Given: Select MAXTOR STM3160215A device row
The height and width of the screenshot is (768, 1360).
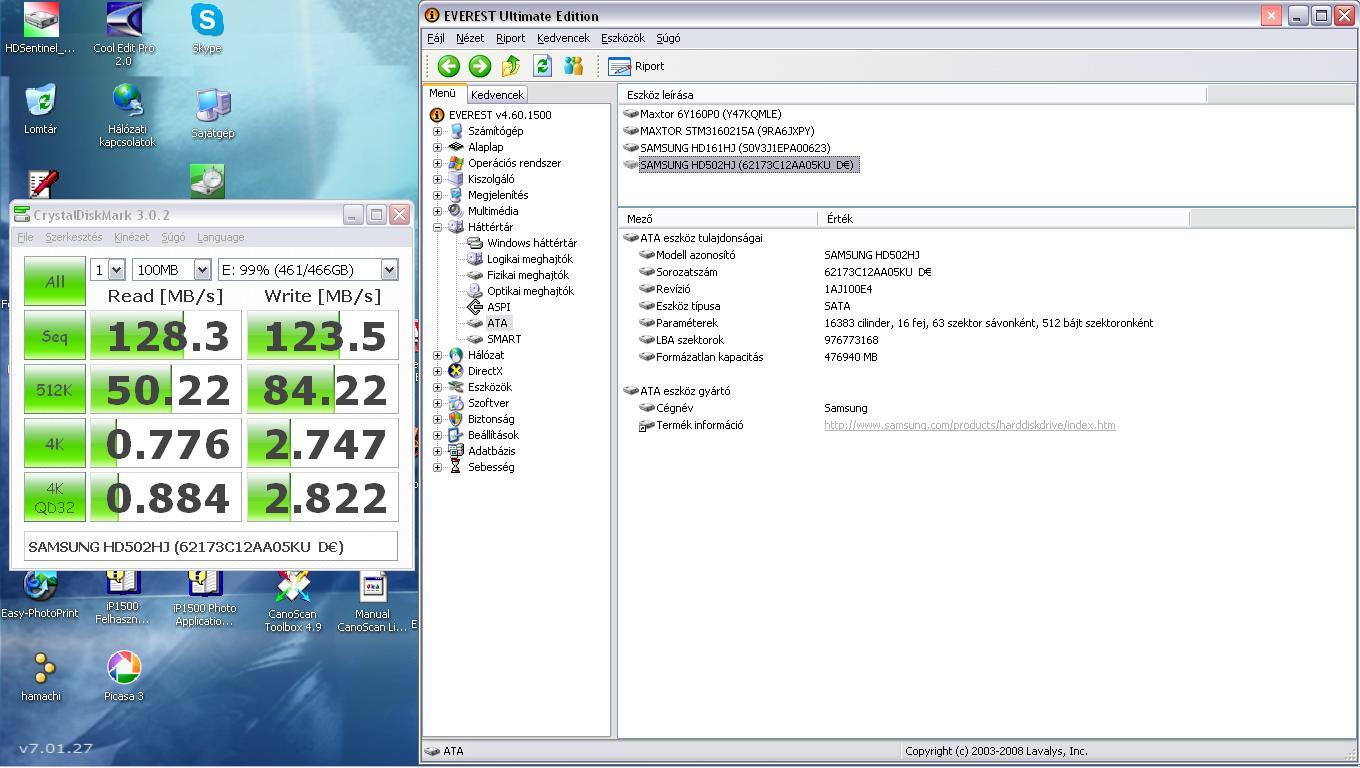Looking at the screenshot, I should [726, 131].
